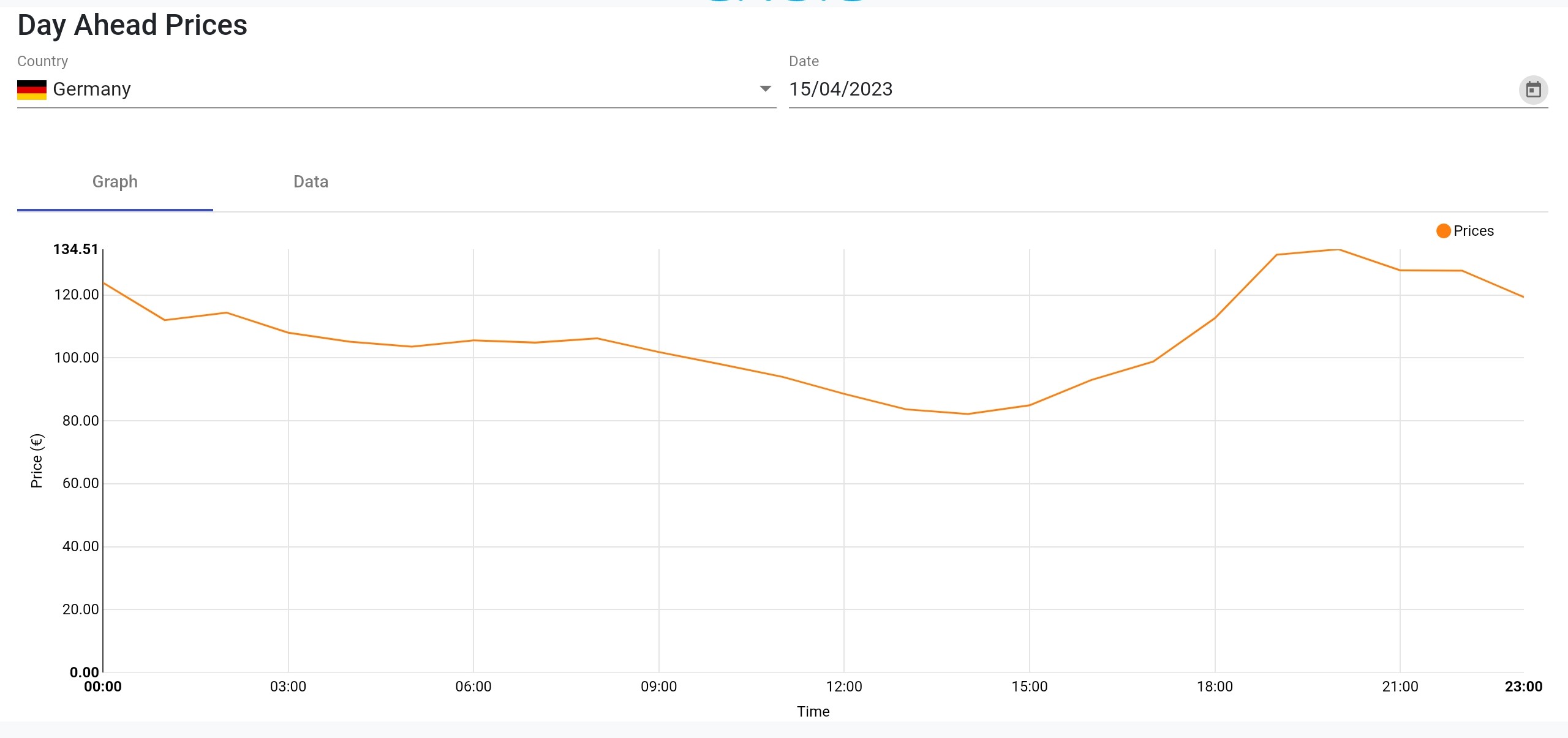Click the 12:00 time axis label
Image resolution: width=1568 pixels, height=738 pixels.
tap(844, 687)
